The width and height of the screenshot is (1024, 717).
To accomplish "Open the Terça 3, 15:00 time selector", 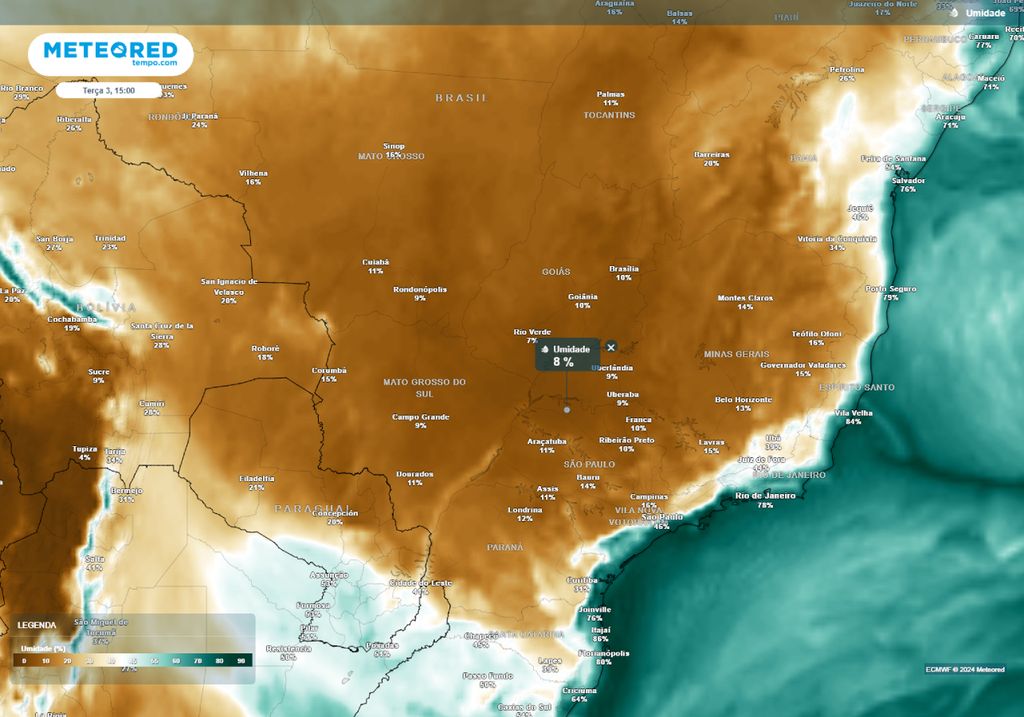I will pos(110,89).
